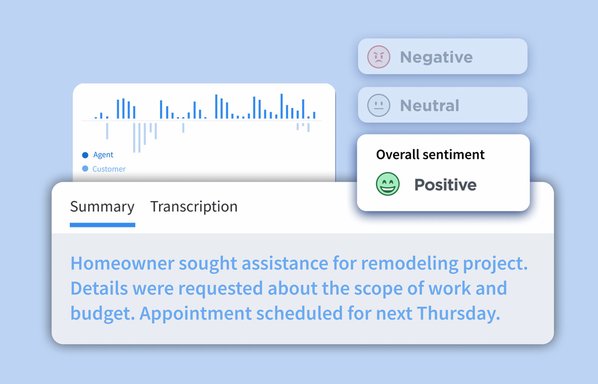Toggle the Customer series in legend
This screenshot has height=384, width=598.
[109, 169]
